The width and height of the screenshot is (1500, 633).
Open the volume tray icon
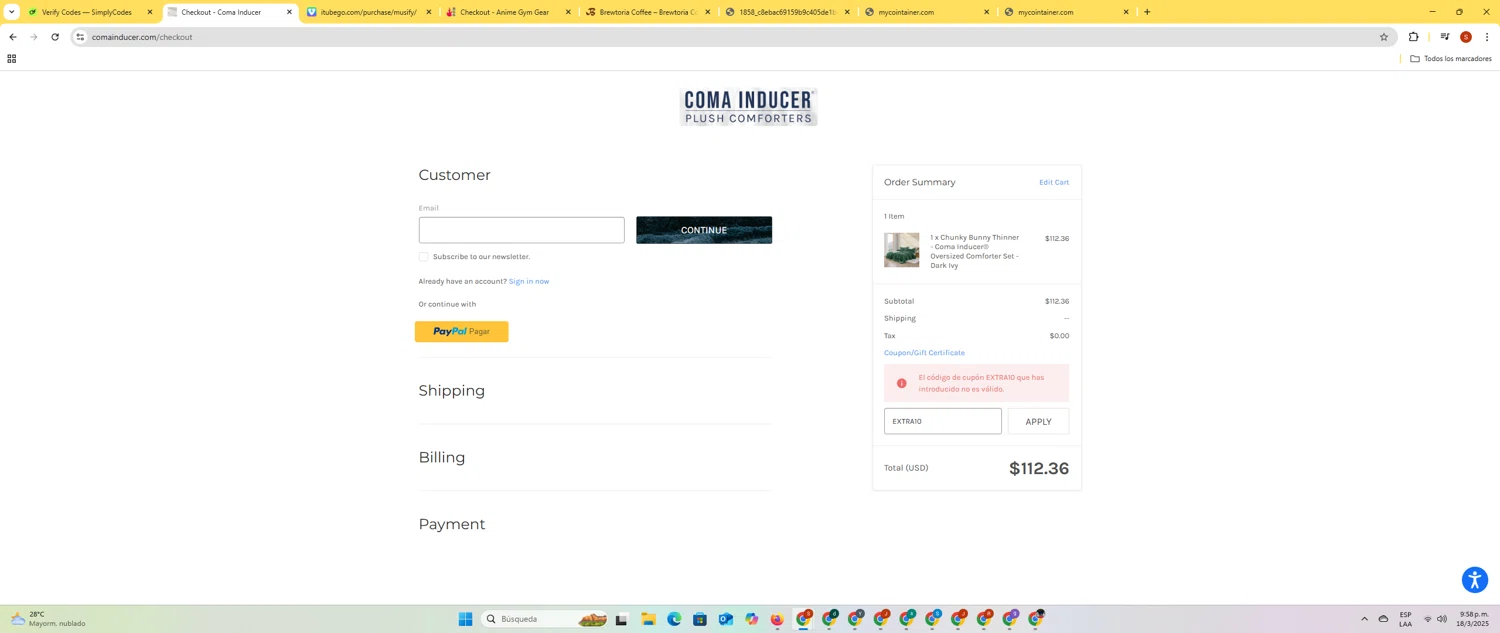coord(1442,619)
